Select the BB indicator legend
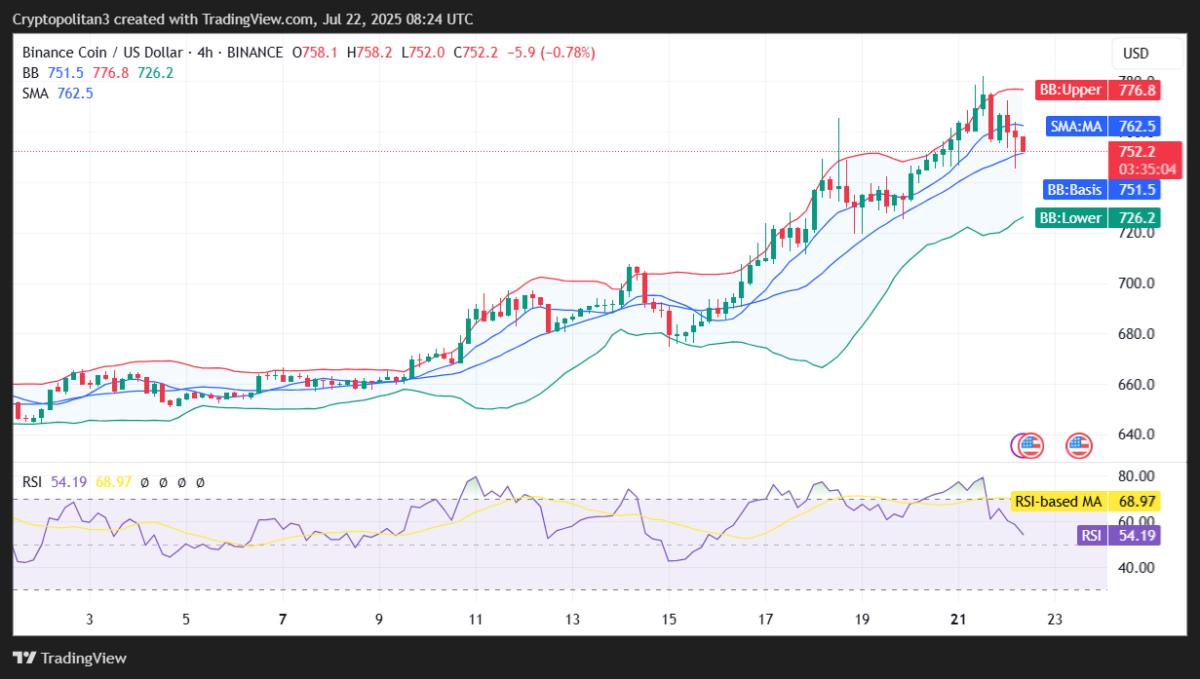Screen dimensions: 1200x679 click(28, 72)
